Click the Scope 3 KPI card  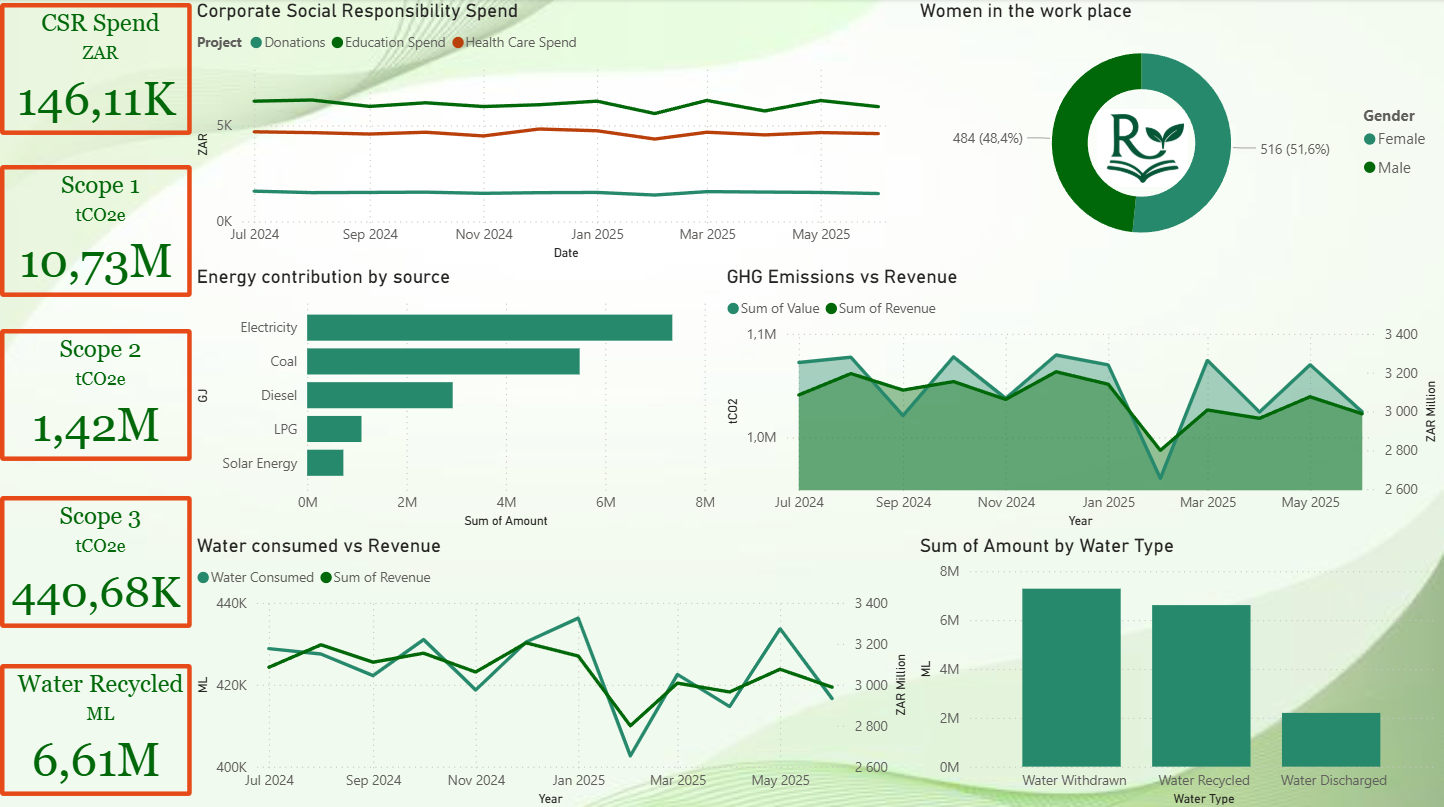tap(96, 562)
